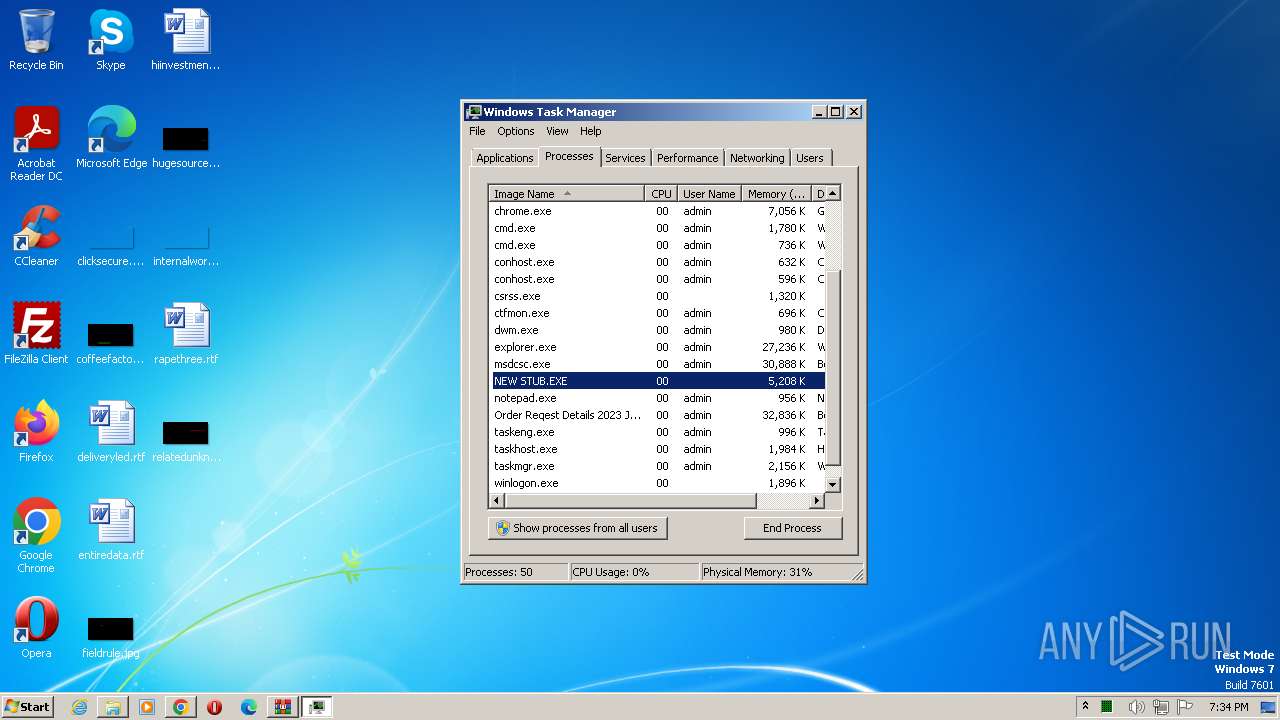Select the msdcsc.exe process row

[657, 364]
